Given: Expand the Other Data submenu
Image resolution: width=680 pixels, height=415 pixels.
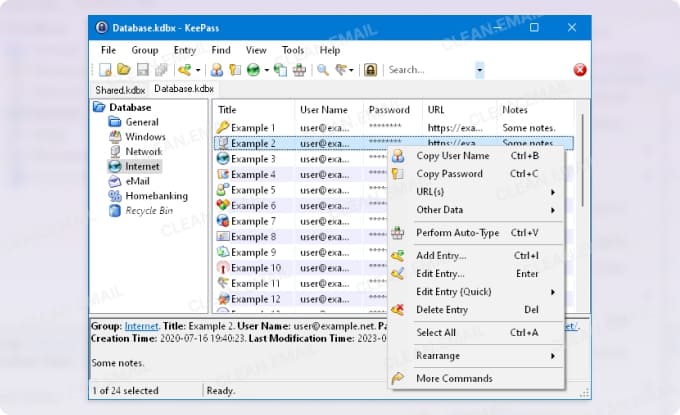Looking at the screenshot, I should coord(476,210).
